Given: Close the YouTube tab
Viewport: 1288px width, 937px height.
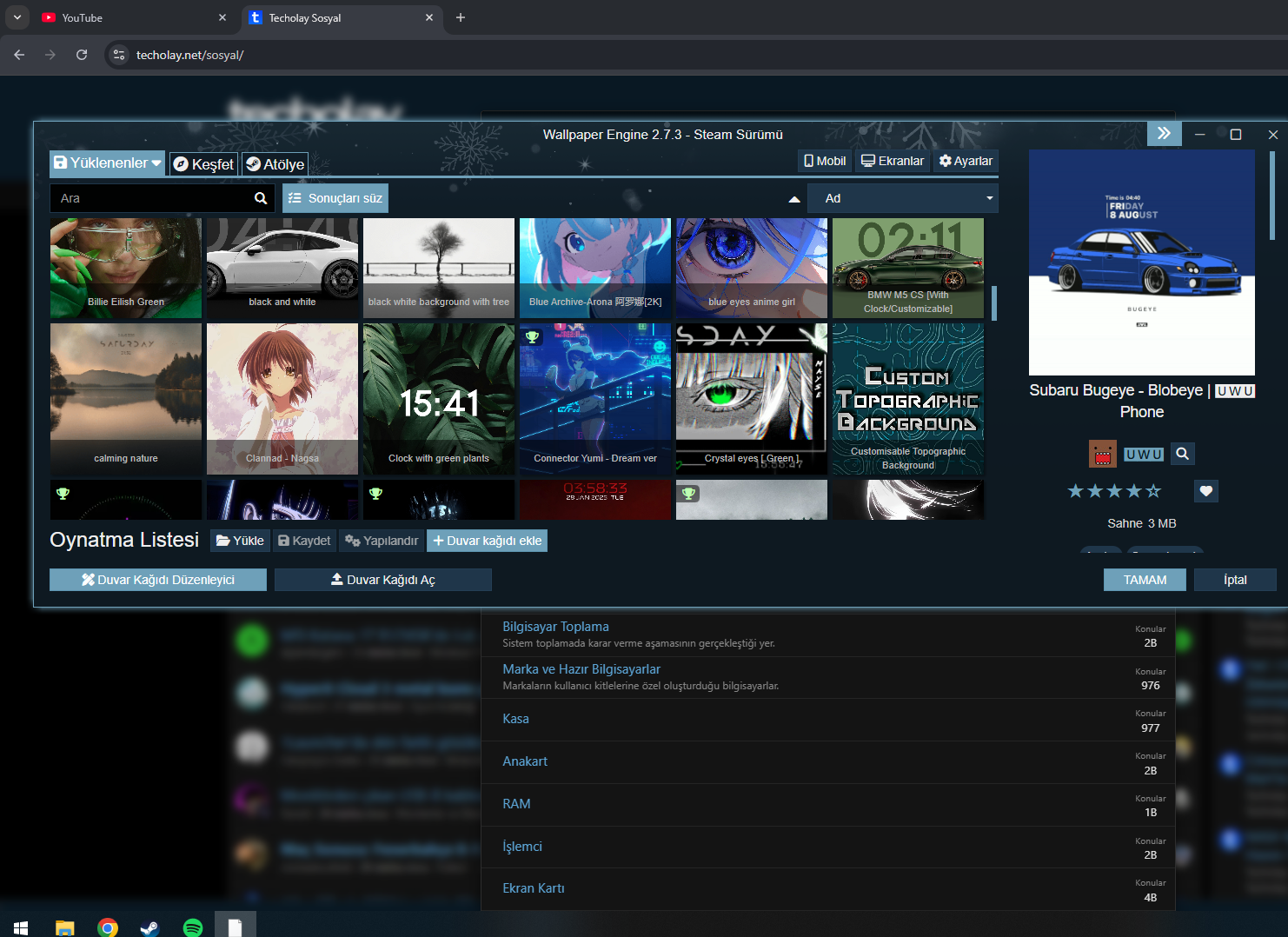Looking at the screenshot, I should click(x=222, y=17).
